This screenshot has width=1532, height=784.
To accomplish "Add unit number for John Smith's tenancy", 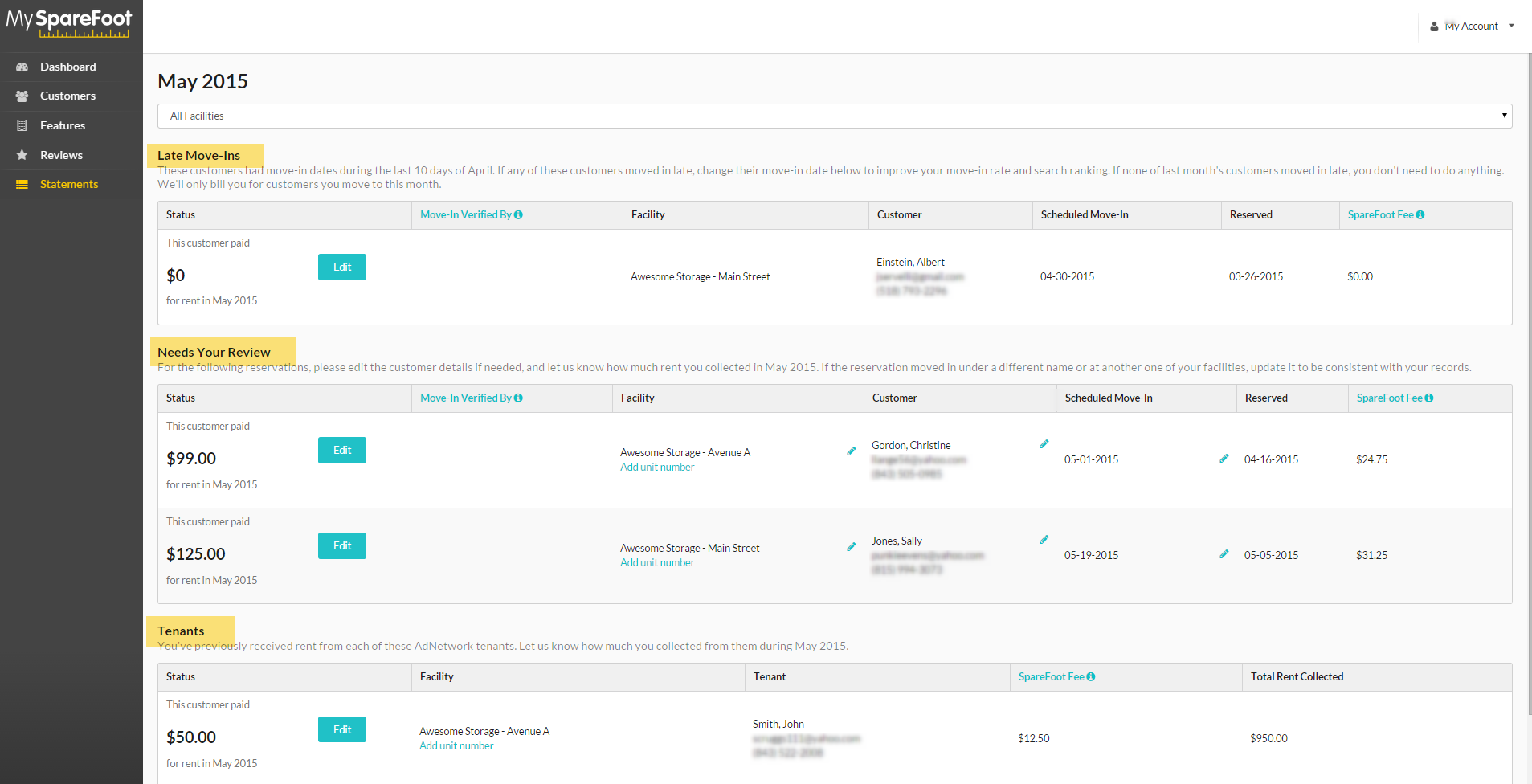I will (x=456, y=746).
